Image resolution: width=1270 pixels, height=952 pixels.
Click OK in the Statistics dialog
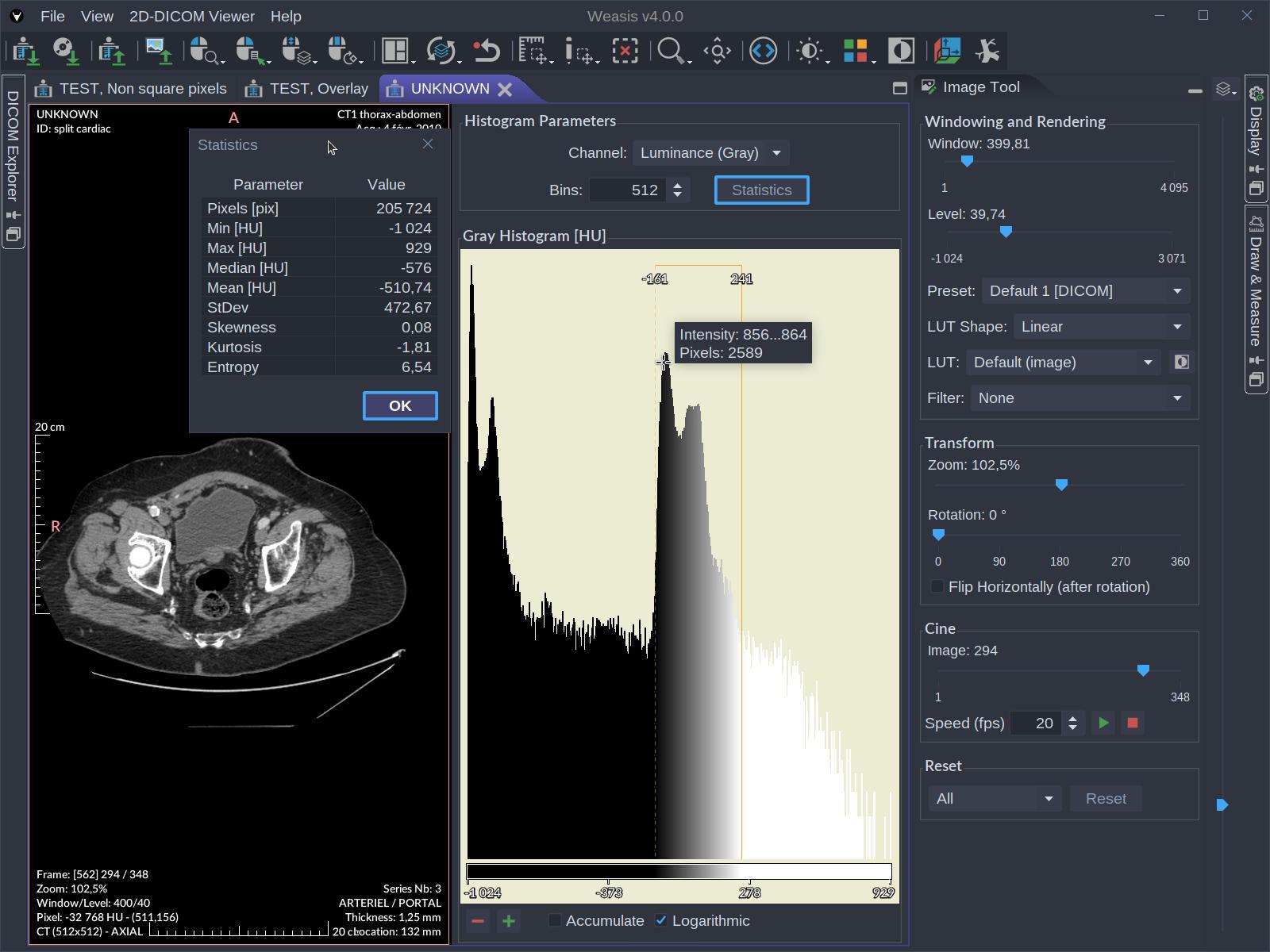[x=399, y=405]
